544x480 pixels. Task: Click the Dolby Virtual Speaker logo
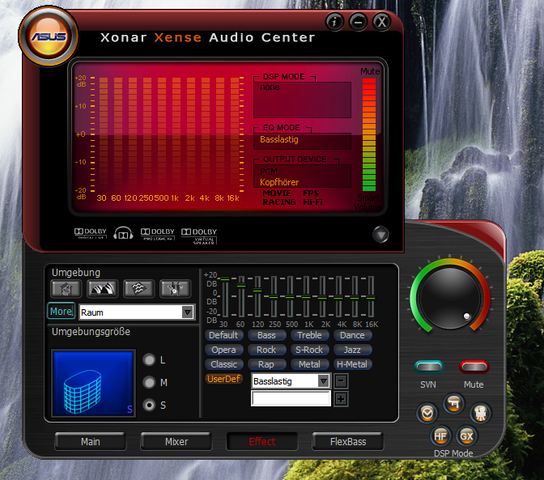coord(199,236)
